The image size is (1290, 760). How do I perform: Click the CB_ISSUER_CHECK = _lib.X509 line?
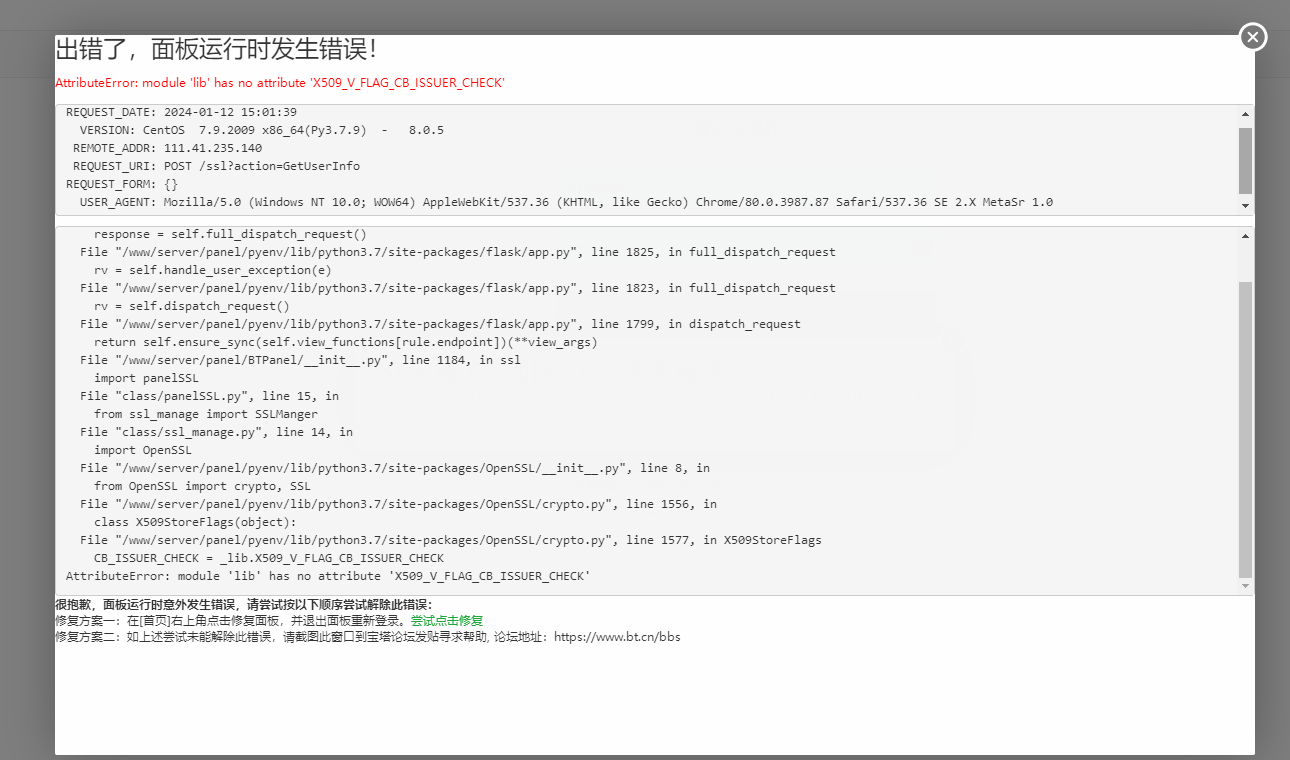coord(269,558)
